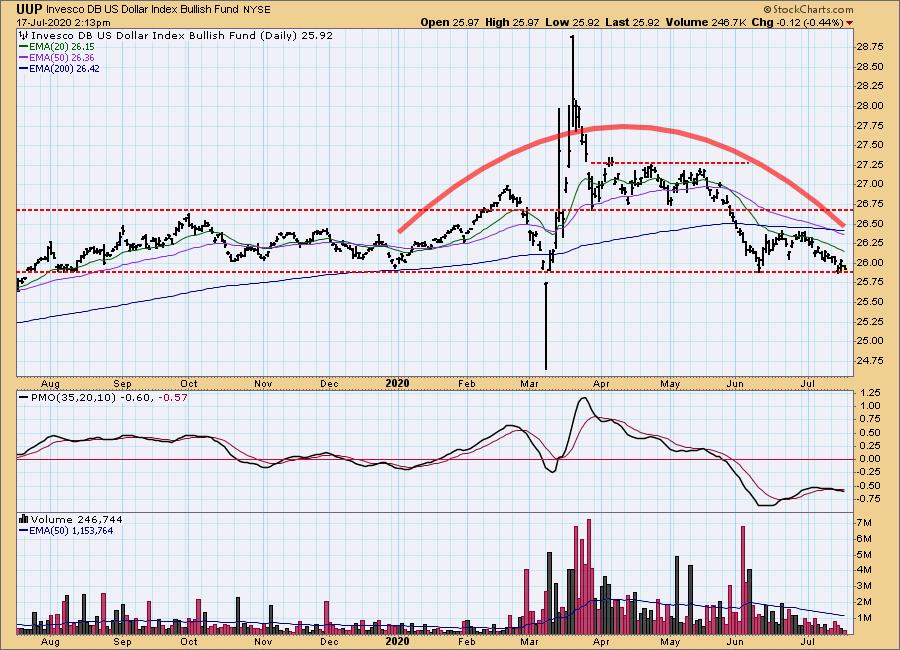Image resolution: width=900 pixels, height=650 pixels.
Task: Click the 7M volume axis label
Action: [865, 523]
